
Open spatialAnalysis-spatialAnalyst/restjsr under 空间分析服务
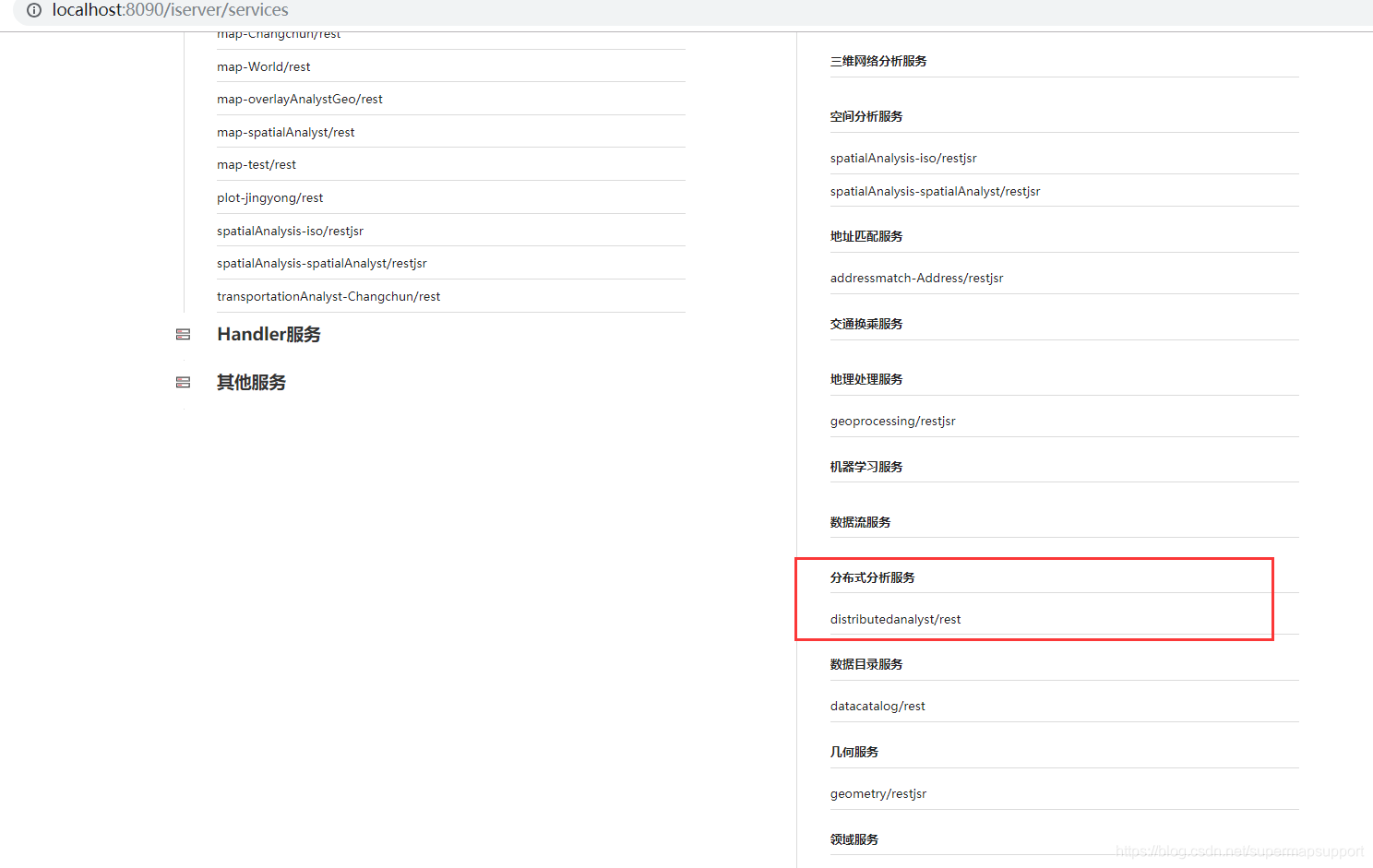point(935,192)
